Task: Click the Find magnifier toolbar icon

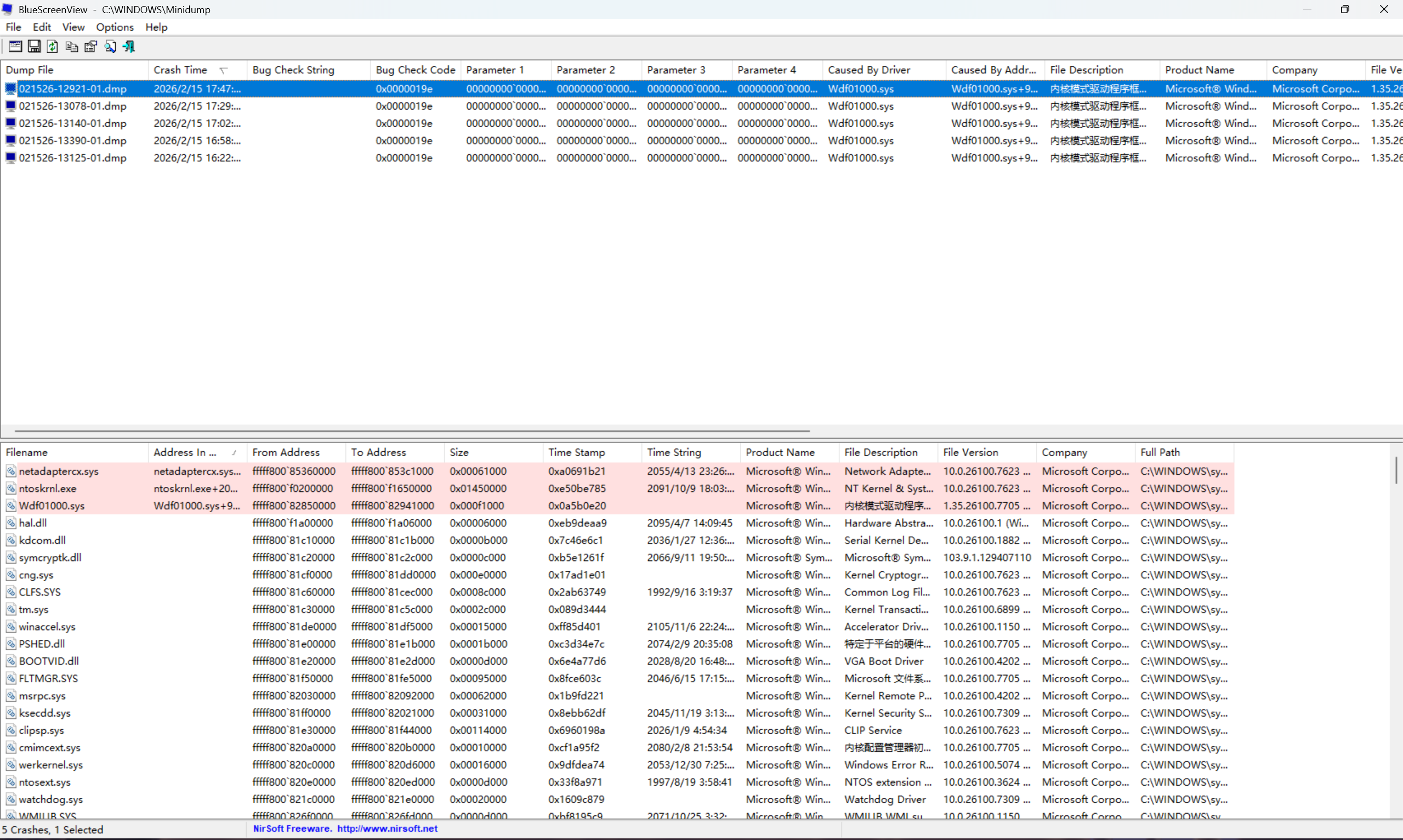Action: 110,47
